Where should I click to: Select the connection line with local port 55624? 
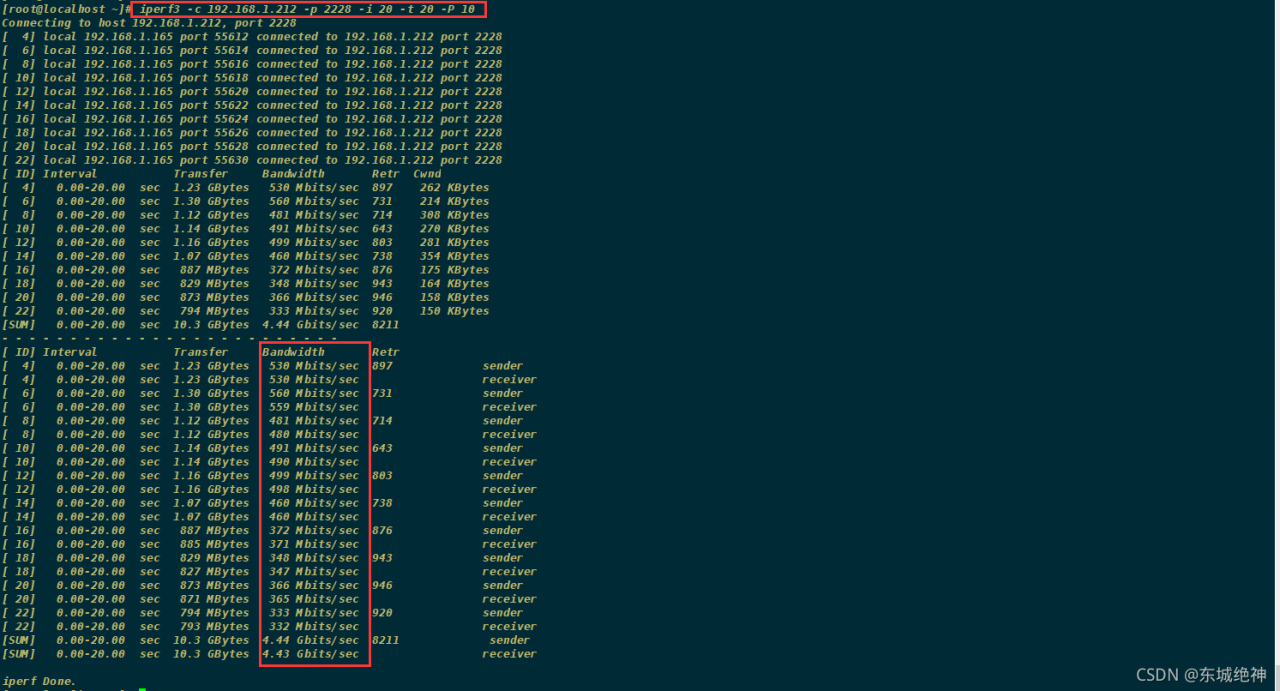coord(252,119)
